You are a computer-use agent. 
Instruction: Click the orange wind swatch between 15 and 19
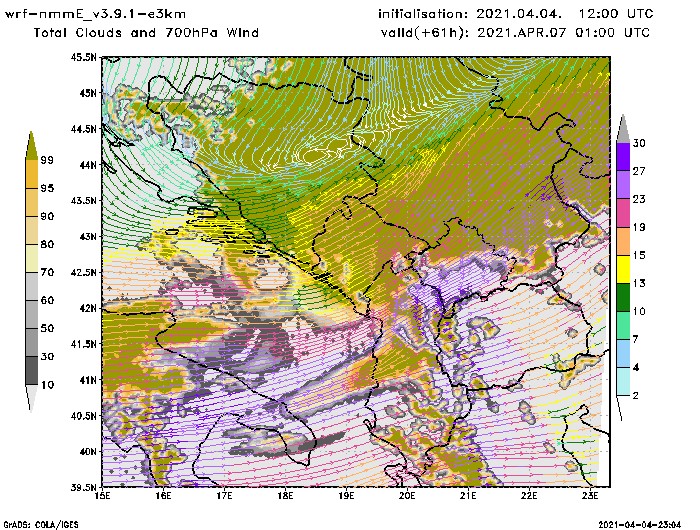pos(623,241)
